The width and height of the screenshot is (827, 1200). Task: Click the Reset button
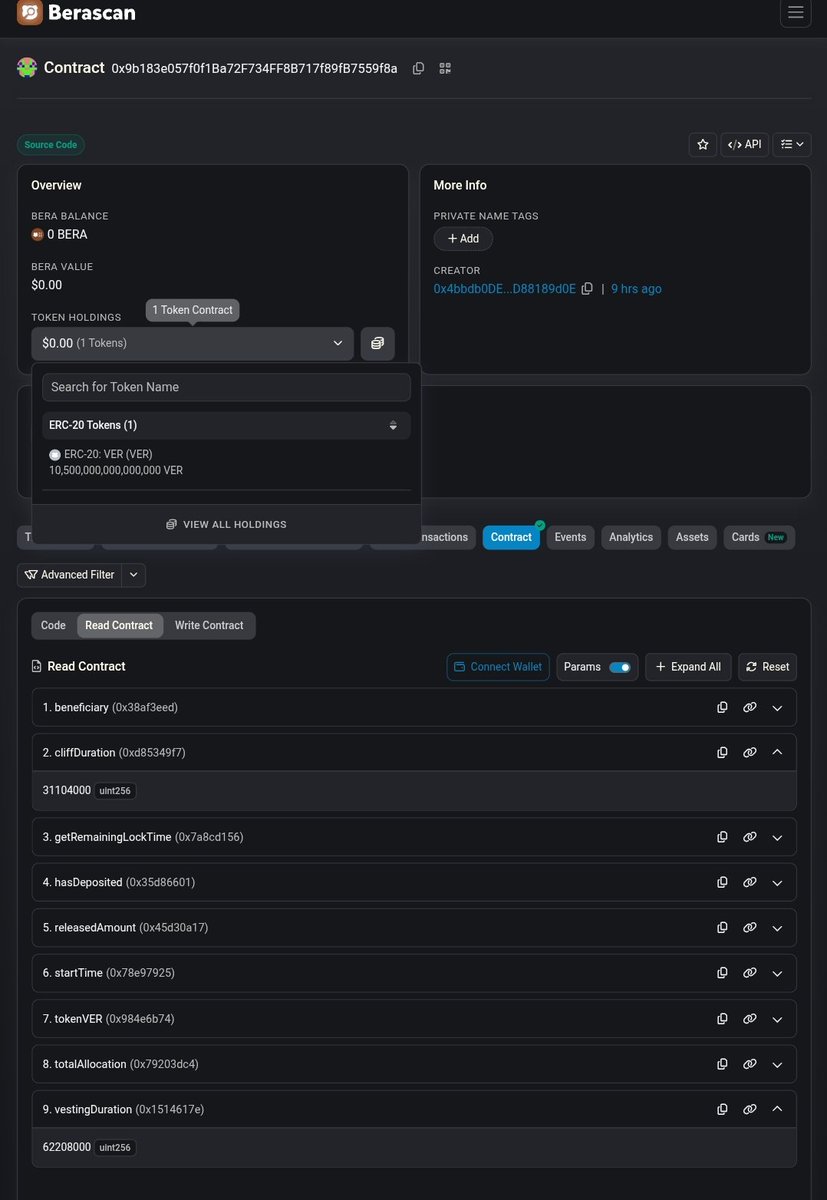[x=767, y=667]
